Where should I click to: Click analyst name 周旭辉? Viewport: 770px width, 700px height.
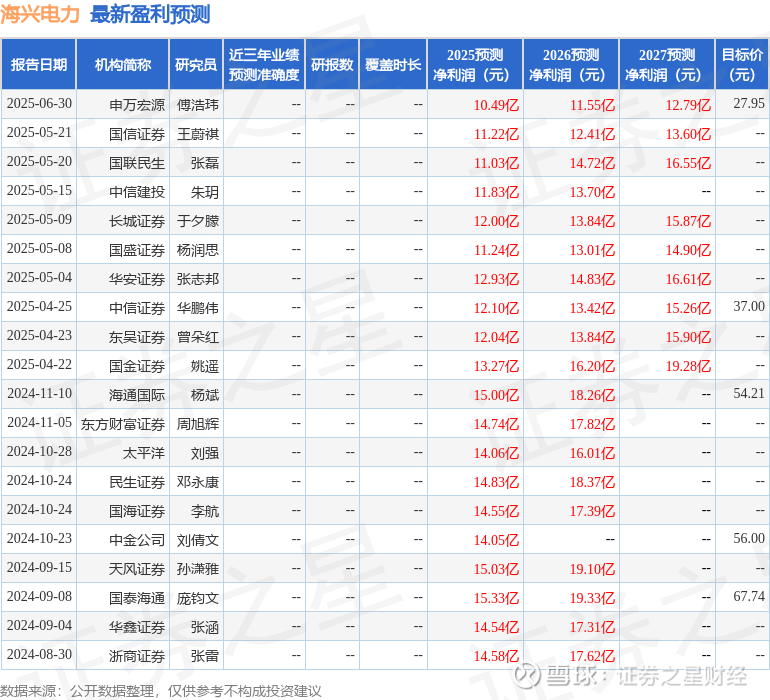click(x=197, y=423)
